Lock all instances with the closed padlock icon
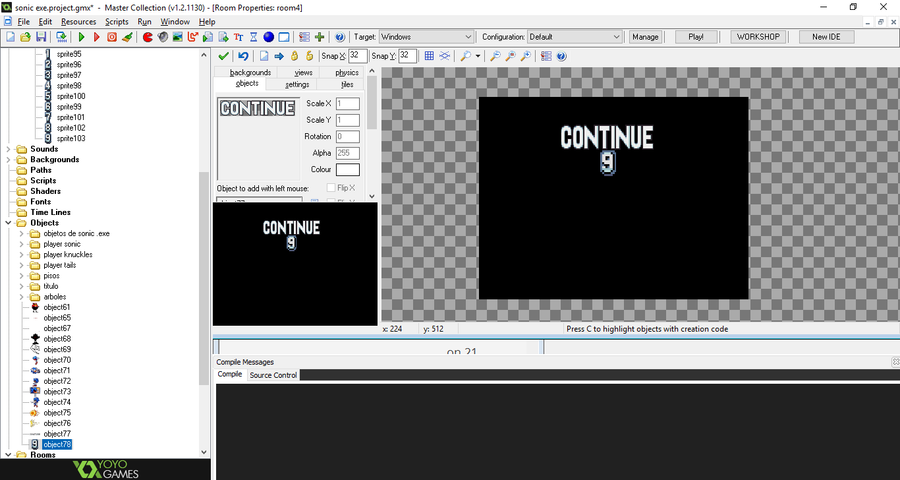 point(294,56)
